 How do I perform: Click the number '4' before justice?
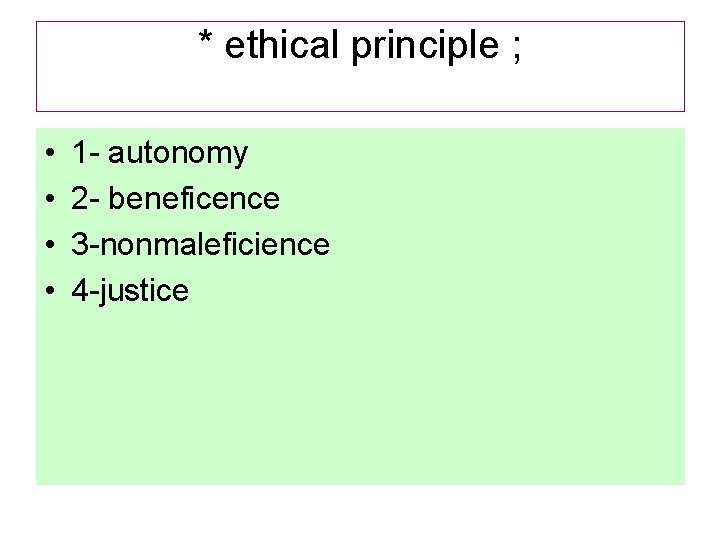pos(79,291)
